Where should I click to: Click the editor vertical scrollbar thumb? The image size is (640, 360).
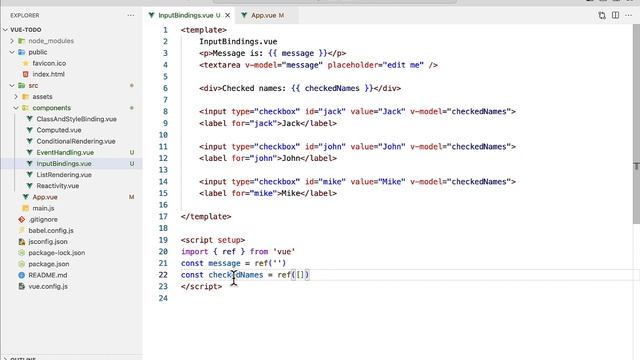click(x=636, y=124)
